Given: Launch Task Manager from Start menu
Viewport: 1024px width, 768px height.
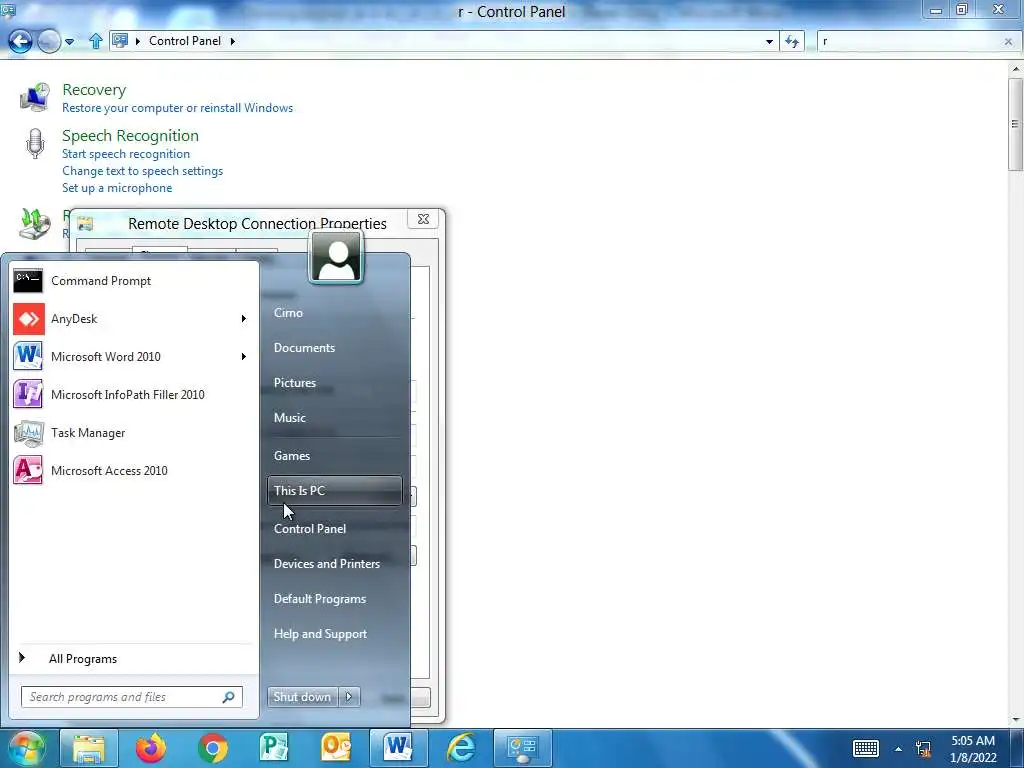Looking at the screenshot, I should (134, 432).
